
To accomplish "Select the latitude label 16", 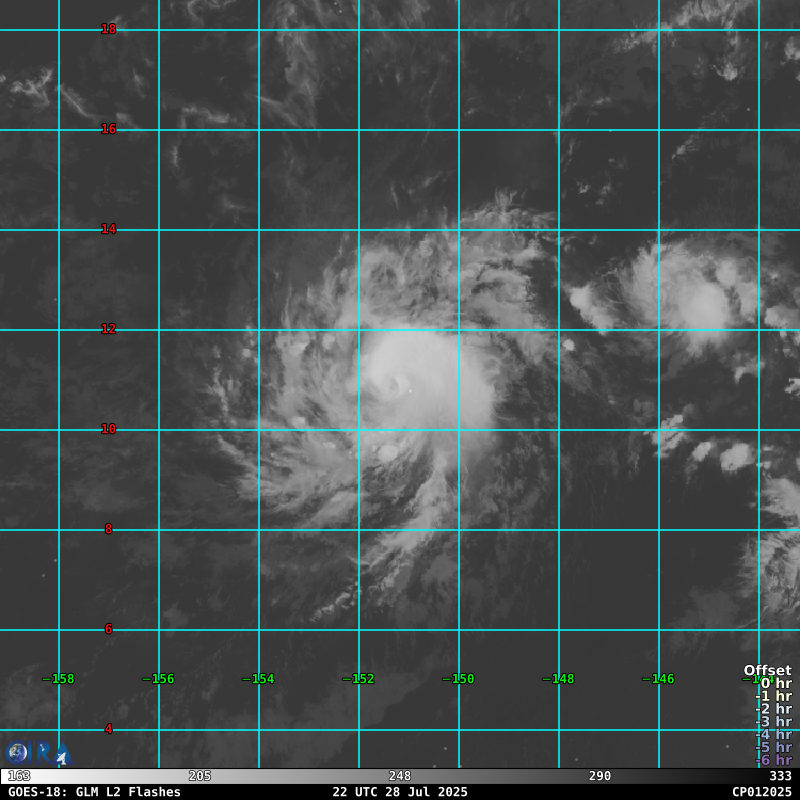I will (109, 129).
